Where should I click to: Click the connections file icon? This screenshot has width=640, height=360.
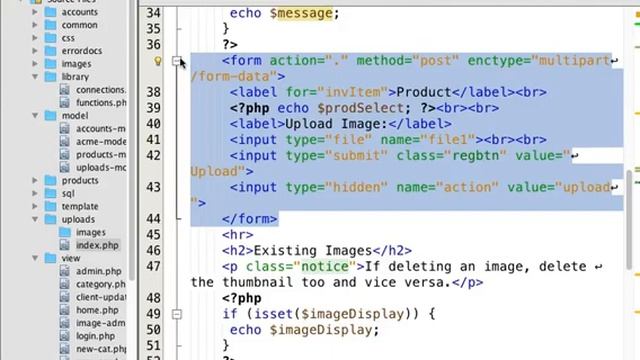(x=64, y=90)
